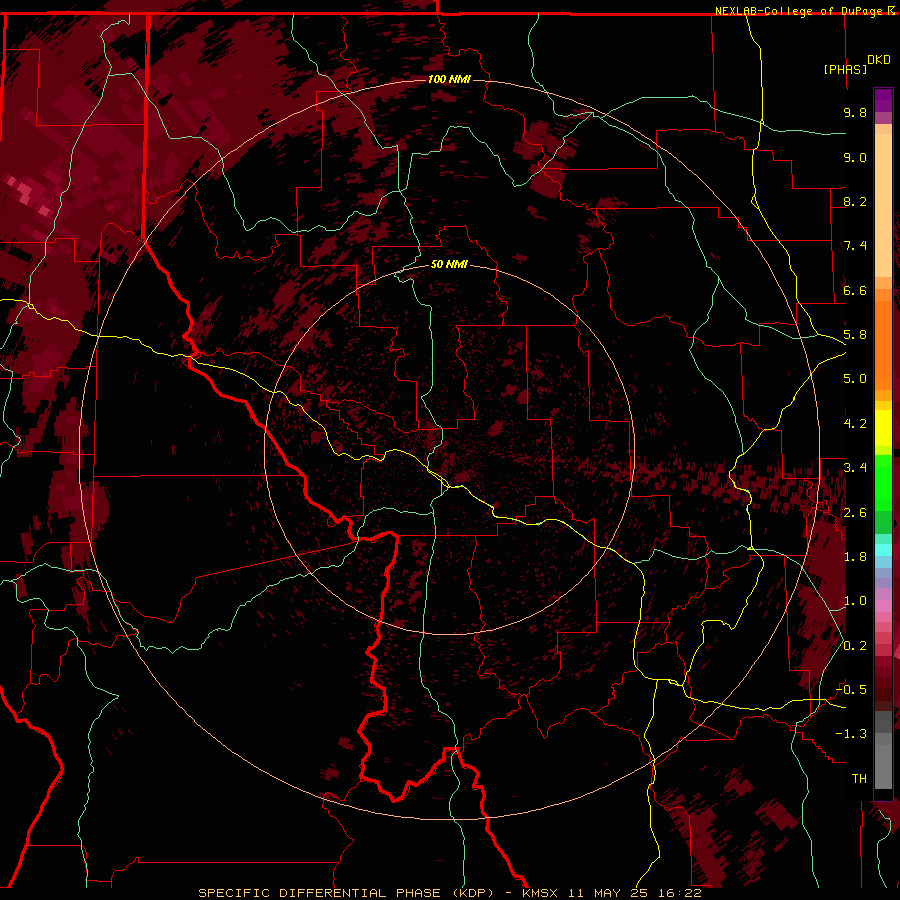Screen dimensions: 900x900
Task: Click the 50 NMI range ring label
Action: click(449, 264)
